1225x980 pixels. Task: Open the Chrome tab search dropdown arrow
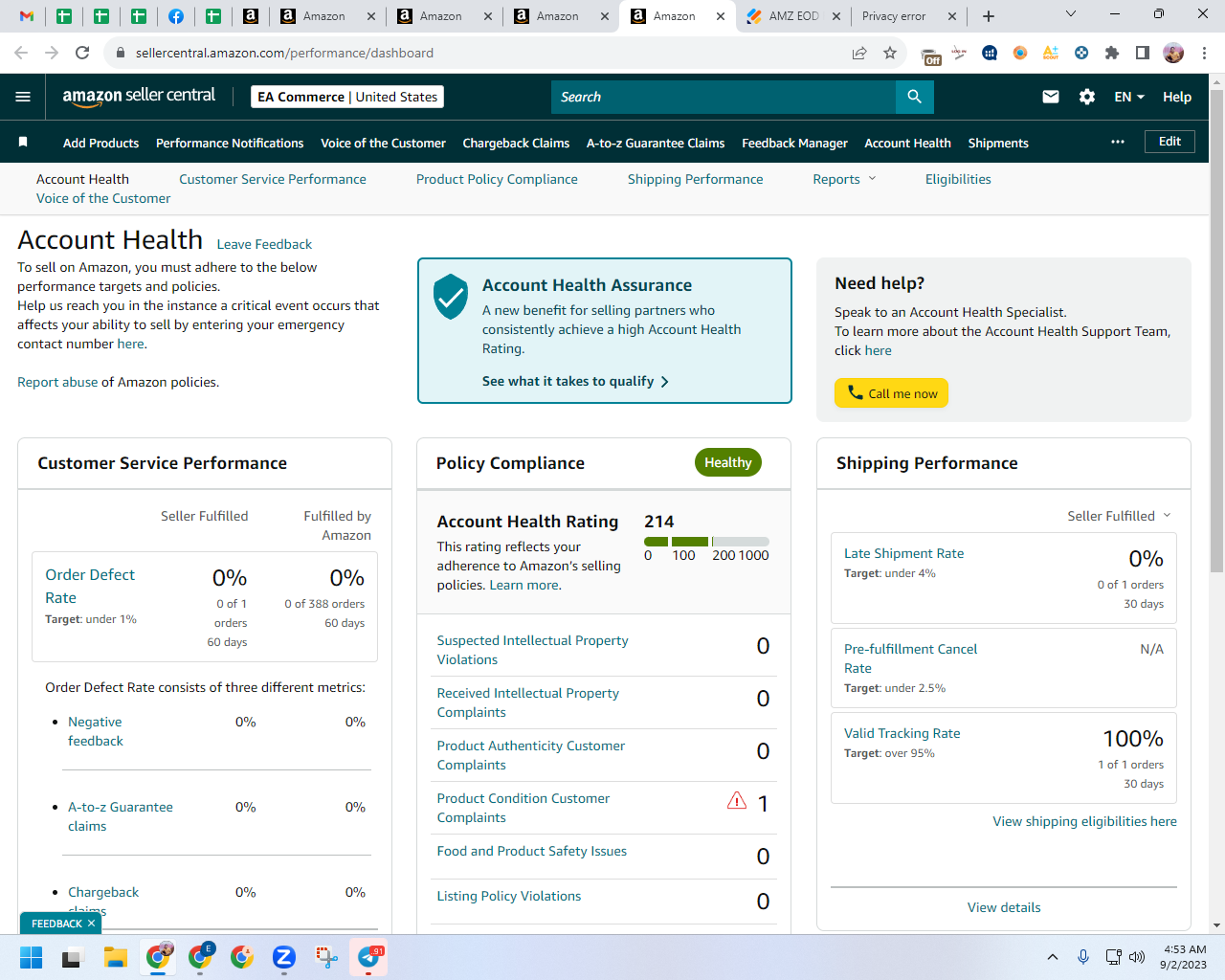[1071, 13]
